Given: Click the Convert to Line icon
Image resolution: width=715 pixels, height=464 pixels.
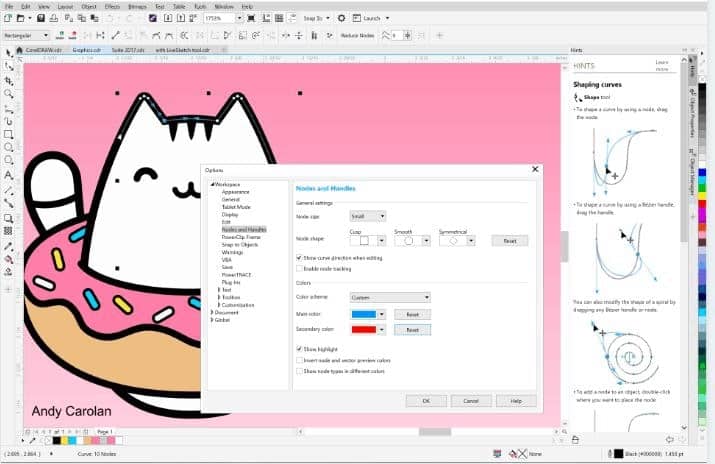Looking at the screenshot, I should click(x=115, y=35).
